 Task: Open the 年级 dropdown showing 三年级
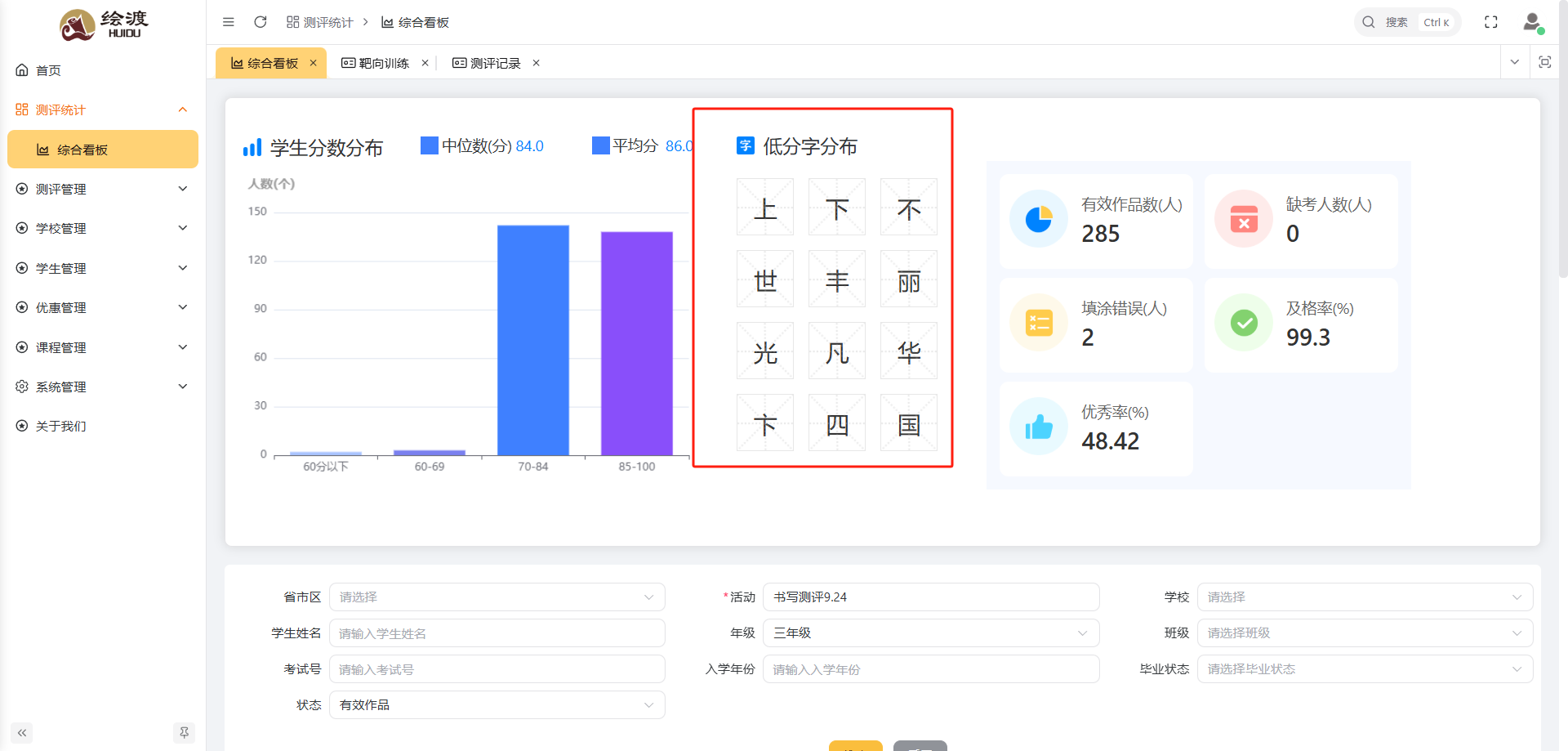930,633
